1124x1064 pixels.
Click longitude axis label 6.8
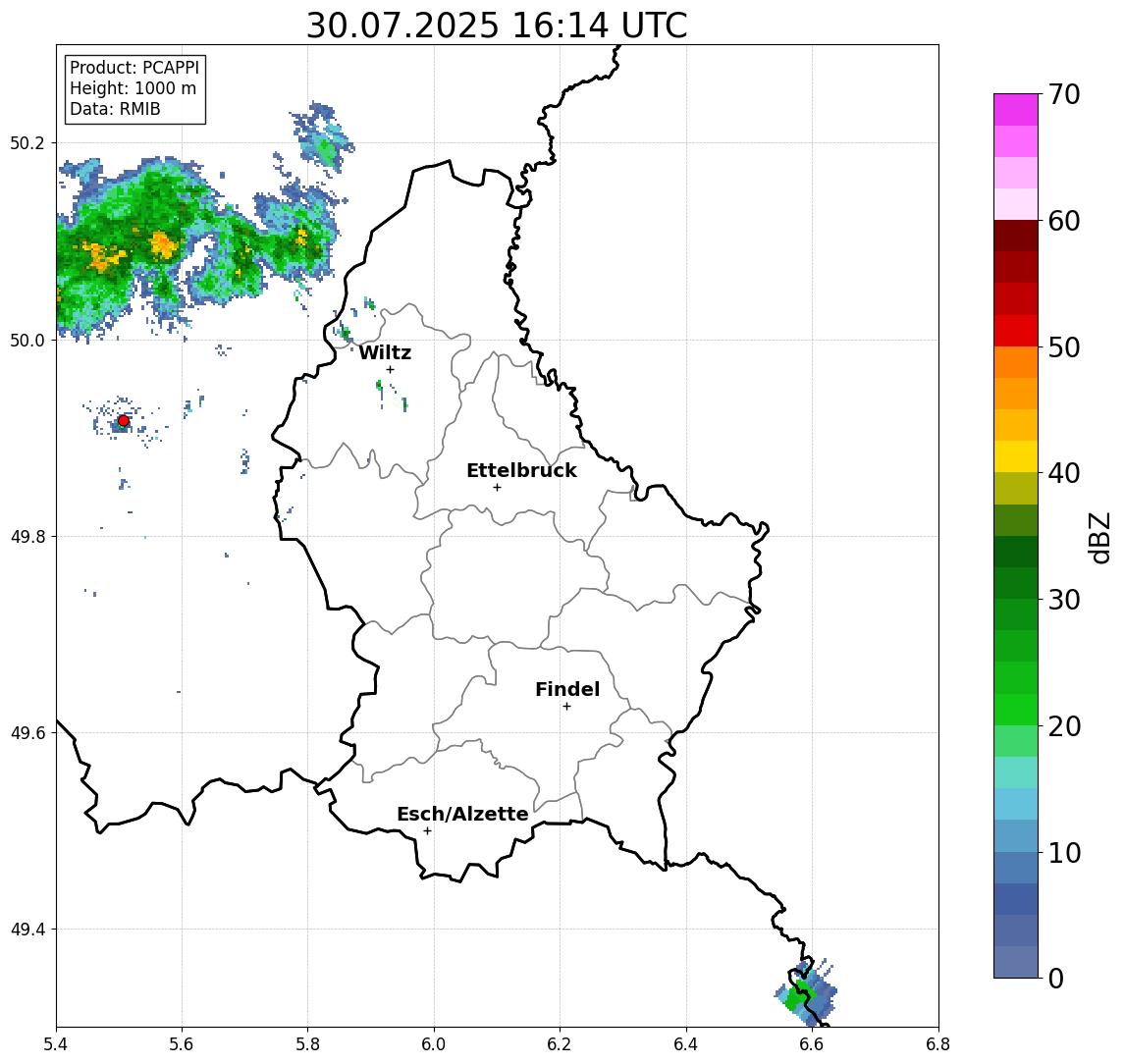[x=938, y=1044]
